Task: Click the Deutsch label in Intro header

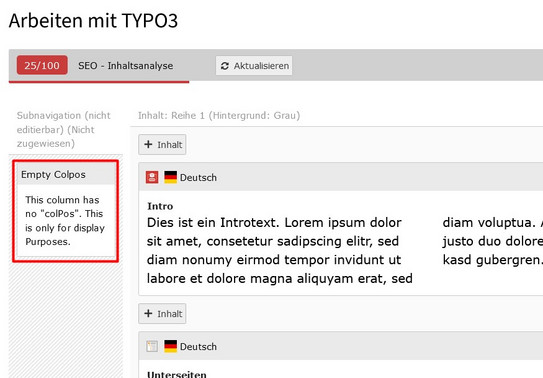Action: 198,178
